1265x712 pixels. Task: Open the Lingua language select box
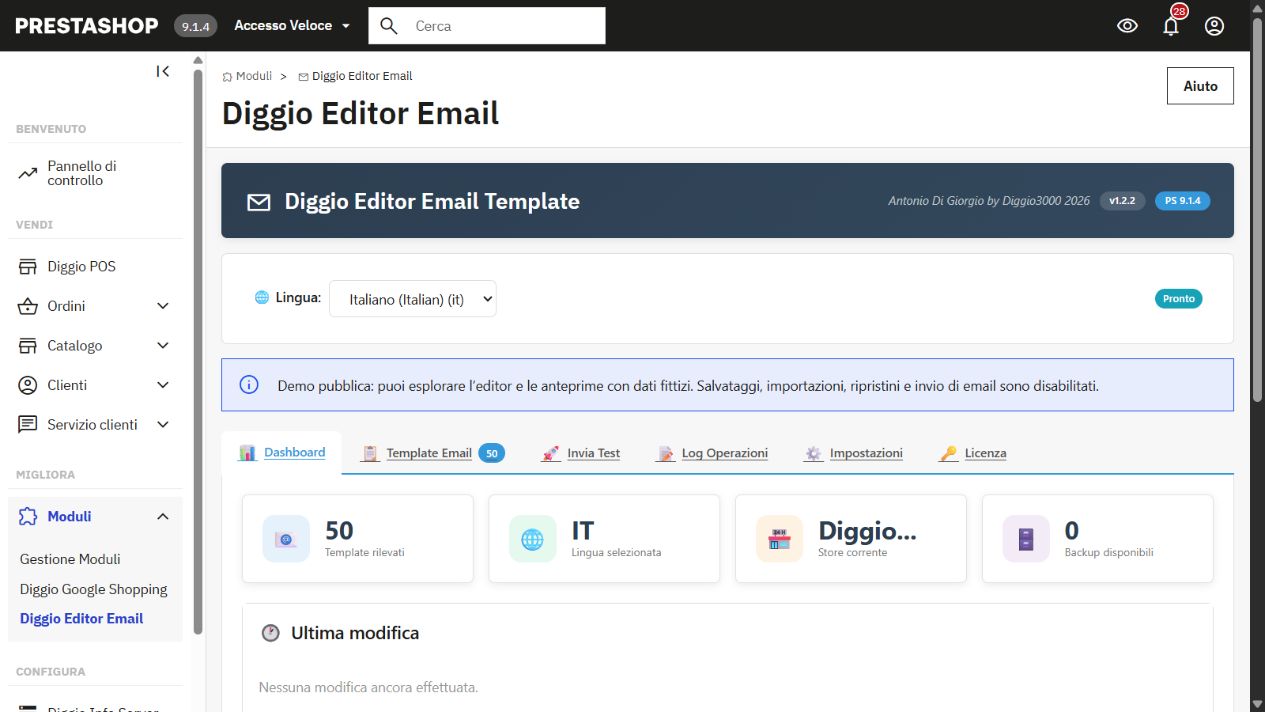[413, 299]
